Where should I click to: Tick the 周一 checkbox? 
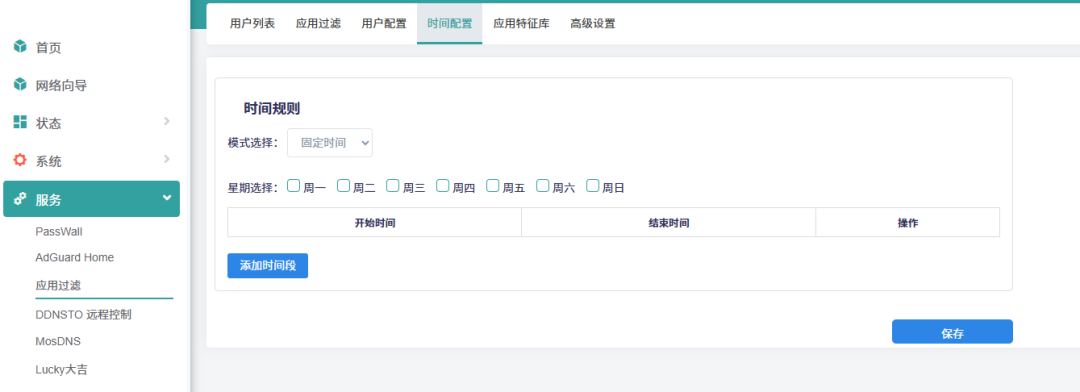[293, 185]
